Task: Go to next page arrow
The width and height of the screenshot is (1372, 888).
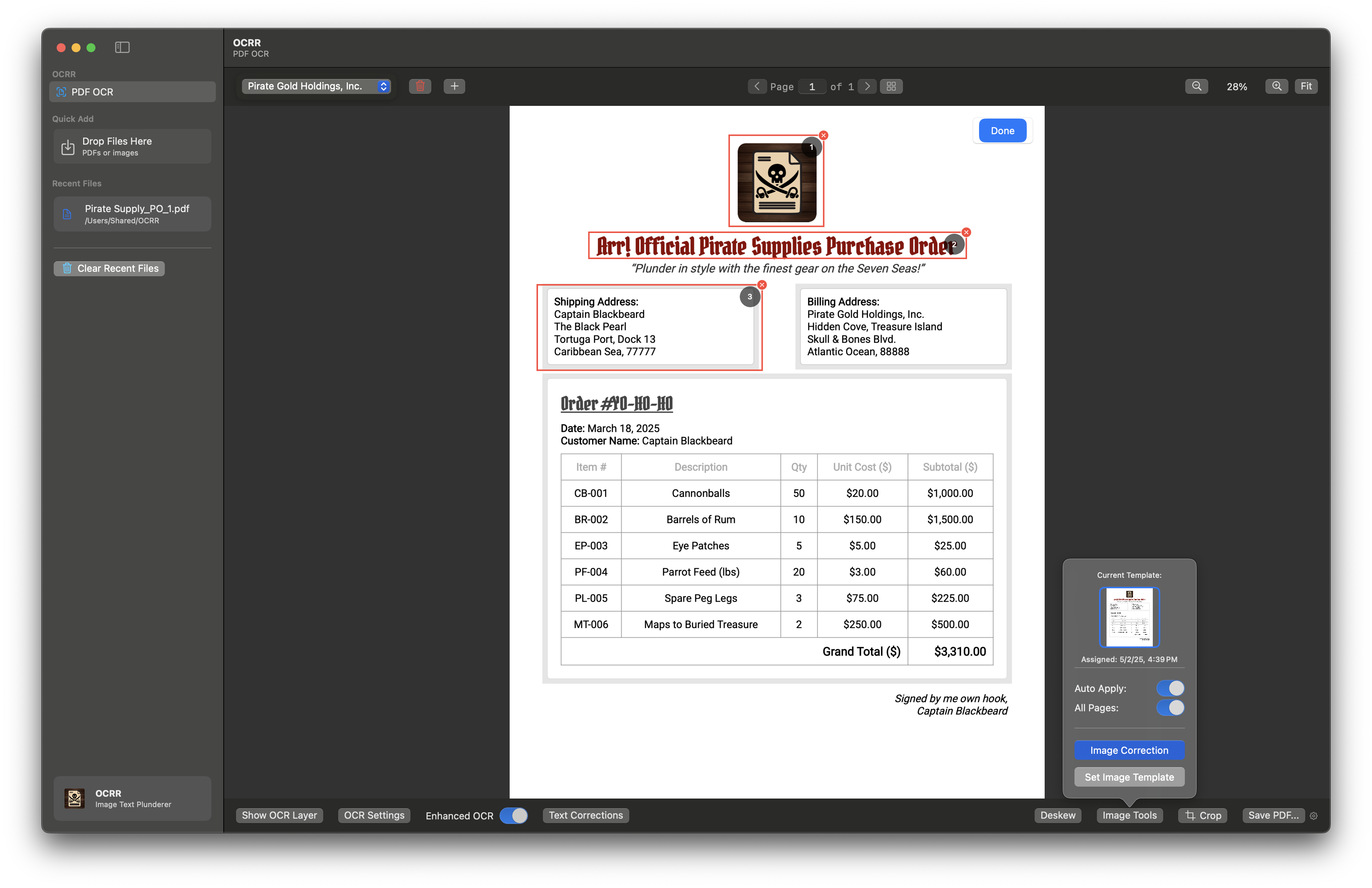Action: tap(867, 86)
